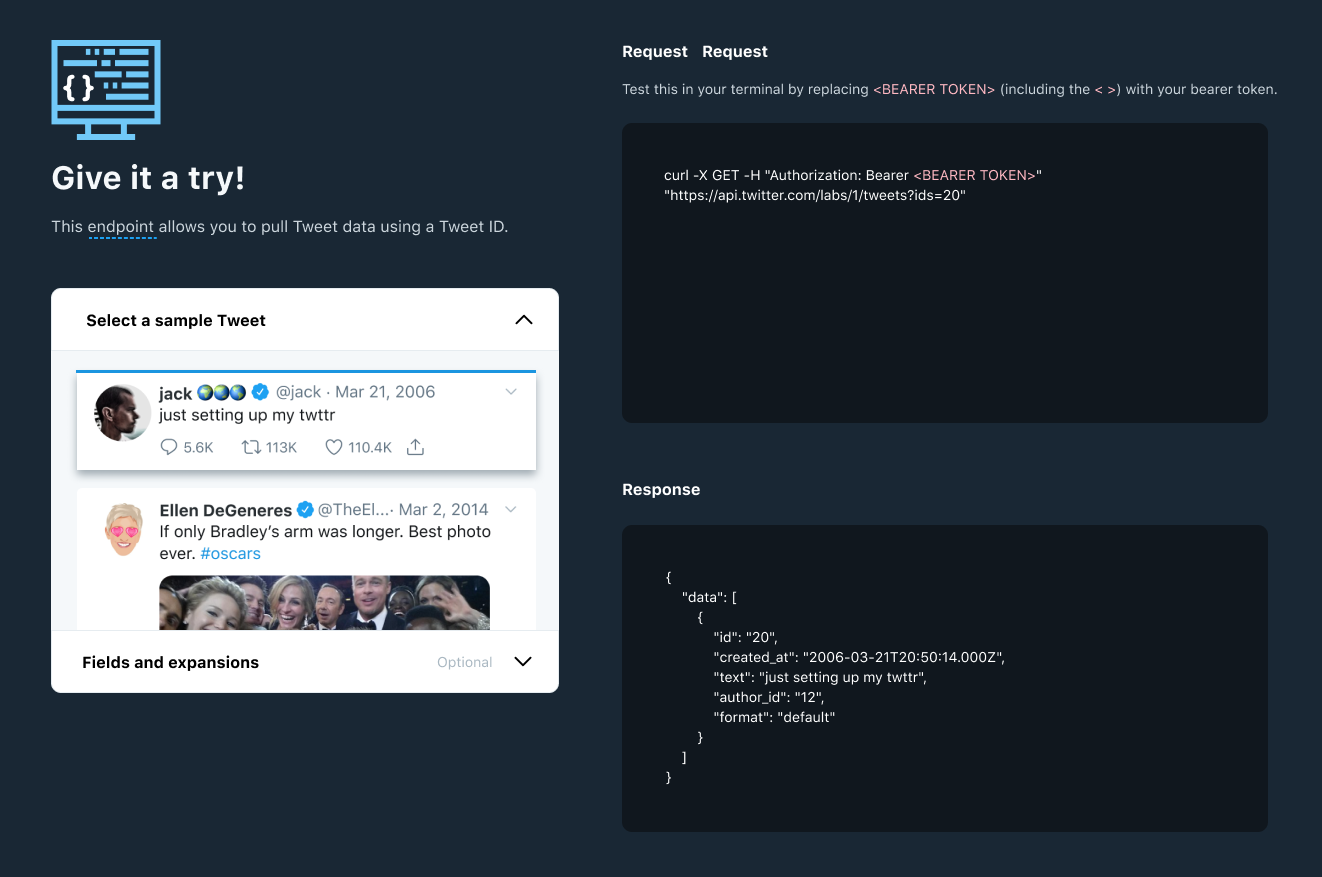Collapse the Select a sample Tweet panel
This screenshot has height=877, width=1322.
pos(524,319)
